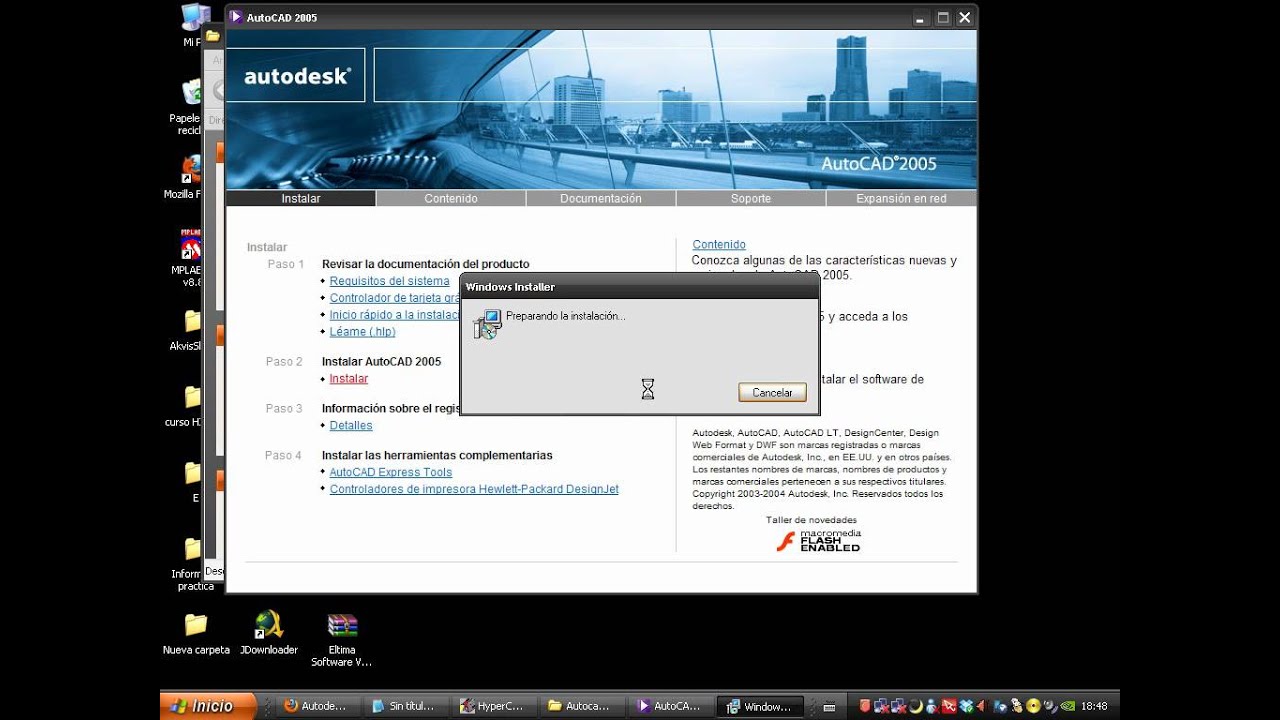Switch to the HyperC... taskbar button
The image size is (1280, 720).
coord(494,706)
